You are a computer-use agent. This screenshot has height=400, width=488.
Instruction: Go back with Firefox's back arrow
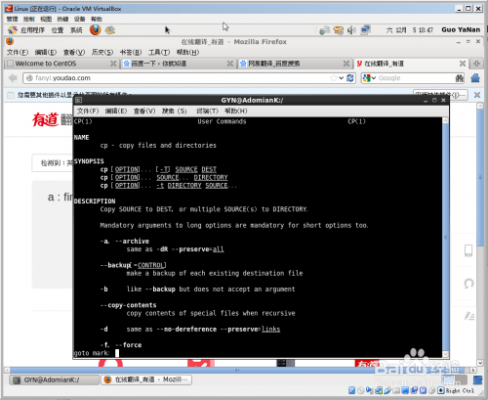click(13, 78)
